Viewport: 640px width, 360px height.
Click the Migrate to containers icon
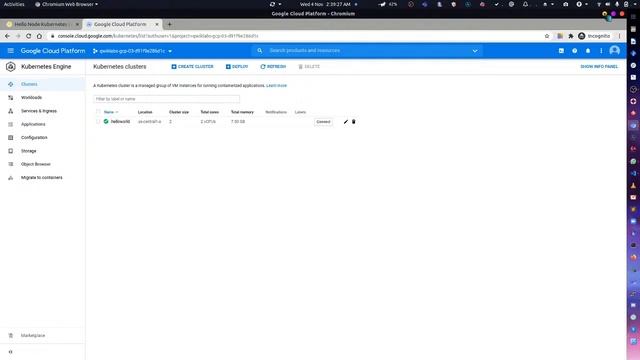(x=11, y=178)
